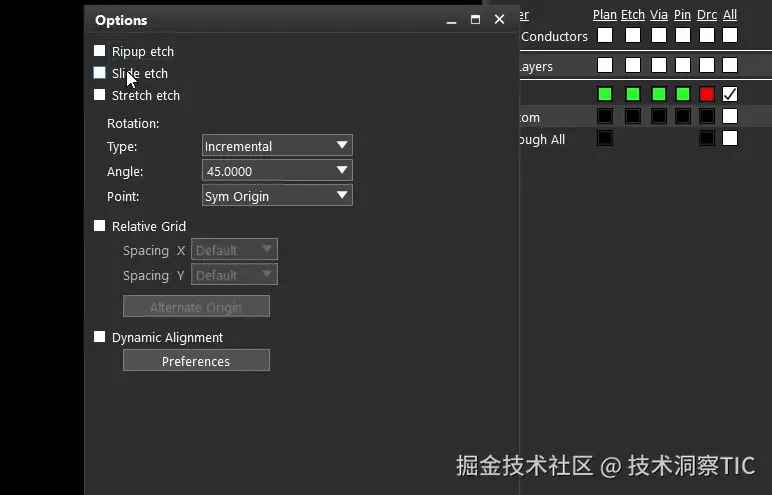Click the Alternate Origin button
Image resolution: width=772 pixels, height=495 pixels.
click(x=196, y=306)
